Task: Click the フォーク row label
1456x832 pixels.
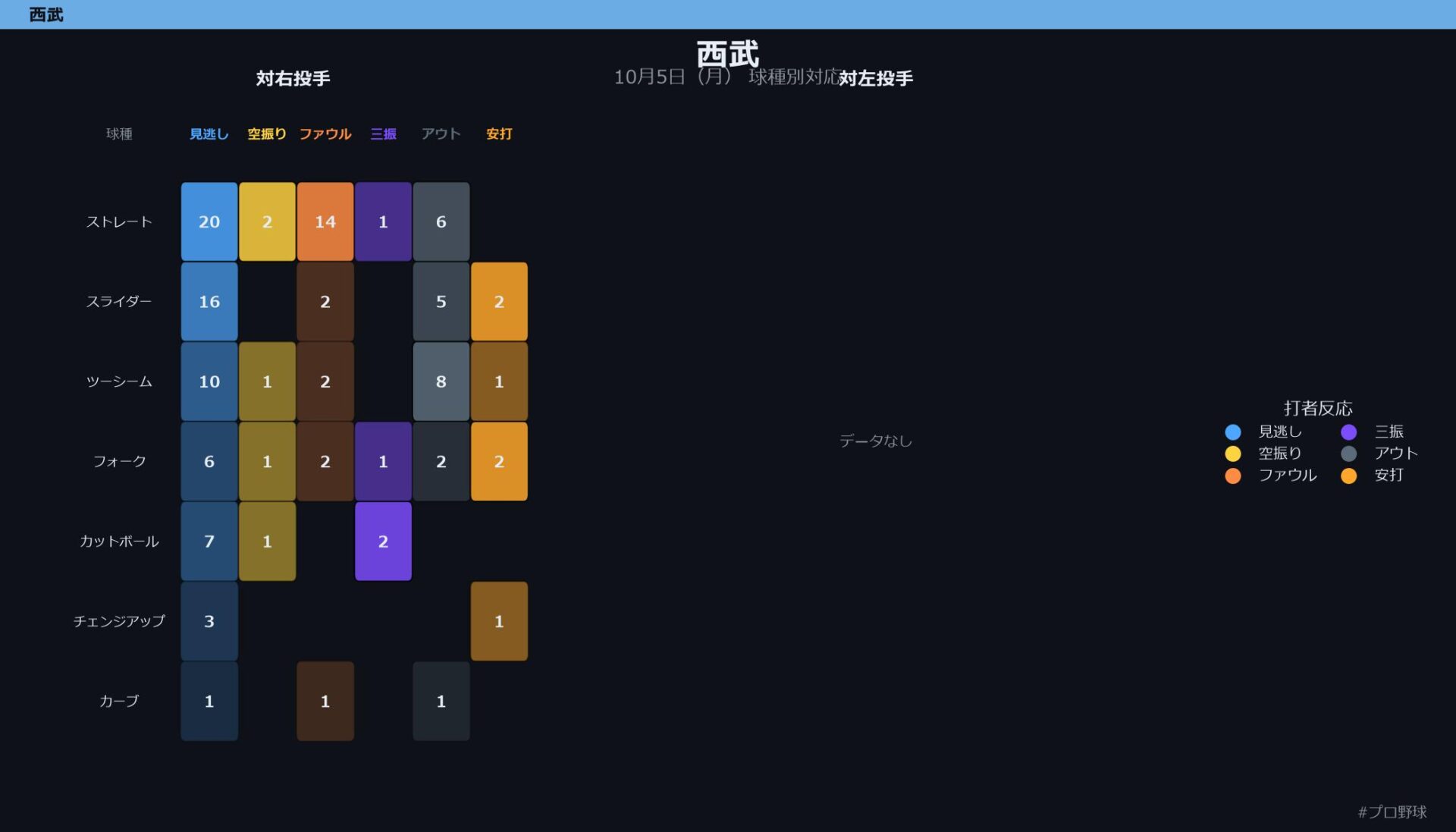Action: click(x=119, y=461)
